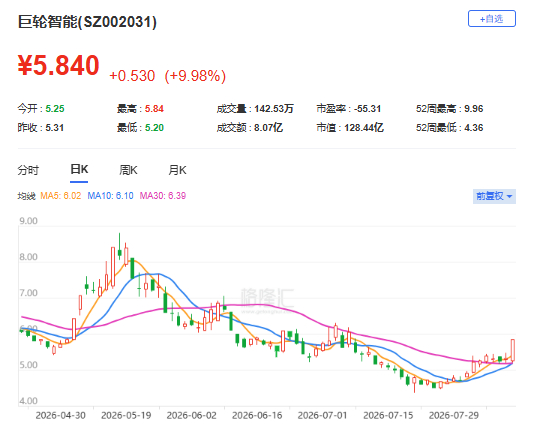Image resolution: width=541 pixels, height=426 pixels.
Task: Click date label 2026-05-19 on axis
Action: pyautogui.click(x=126, y=415)
